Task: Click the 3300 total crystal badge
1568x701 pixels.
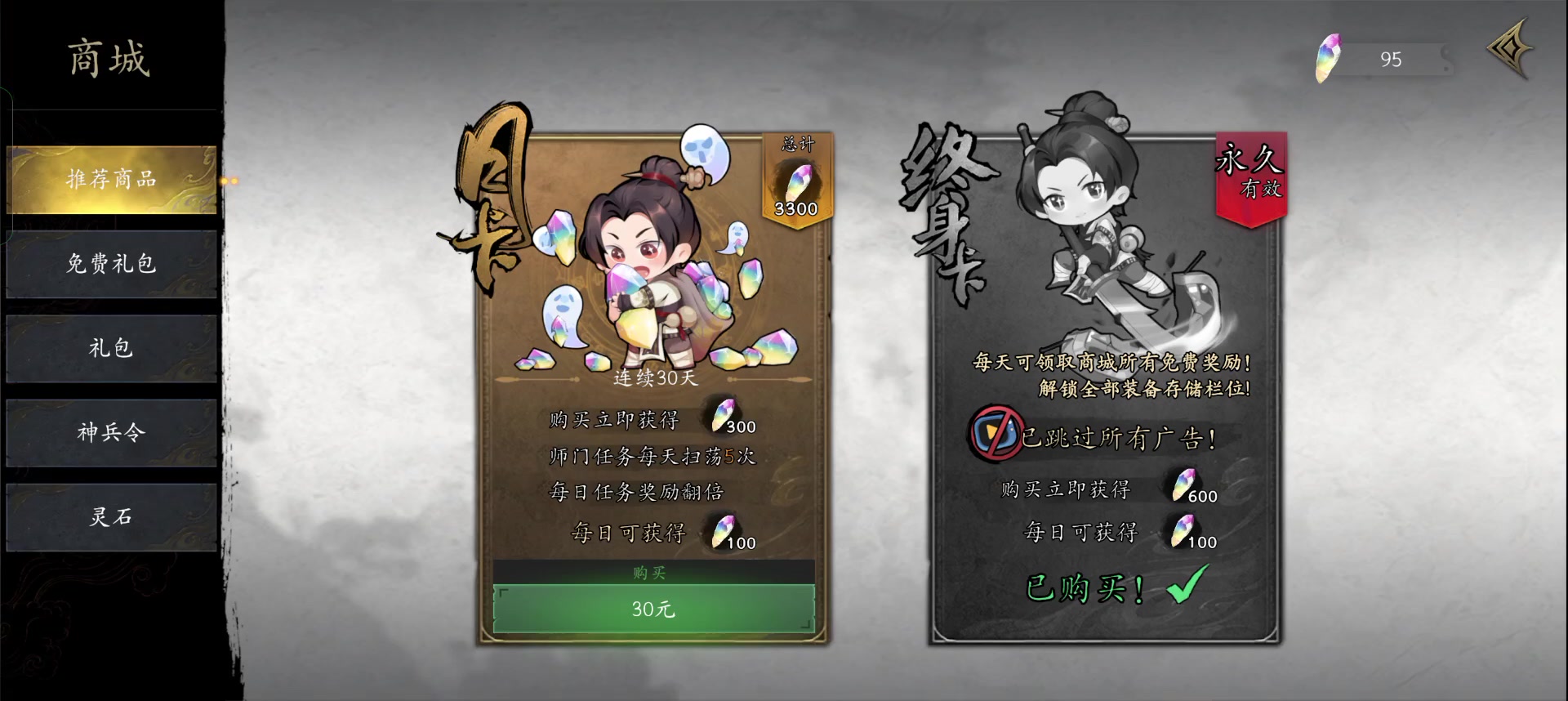Action: click(x=796, y=178)
